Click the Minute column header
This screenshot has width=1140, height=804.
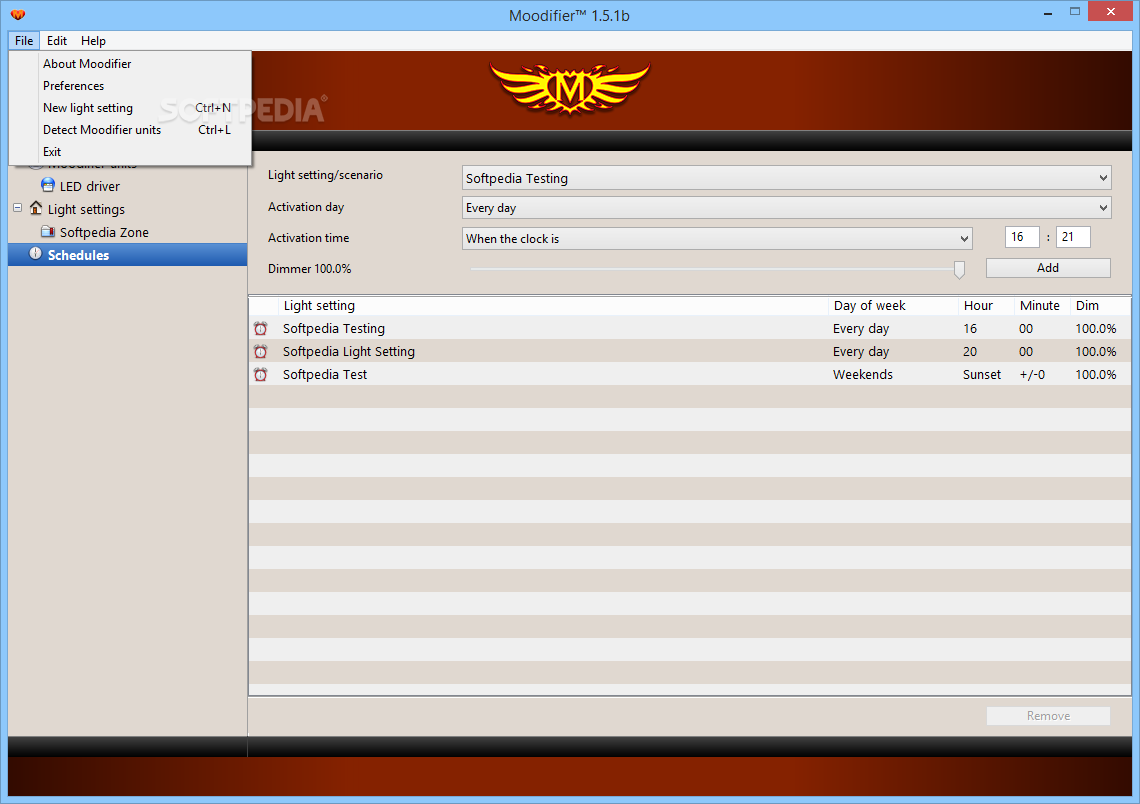1042,306
